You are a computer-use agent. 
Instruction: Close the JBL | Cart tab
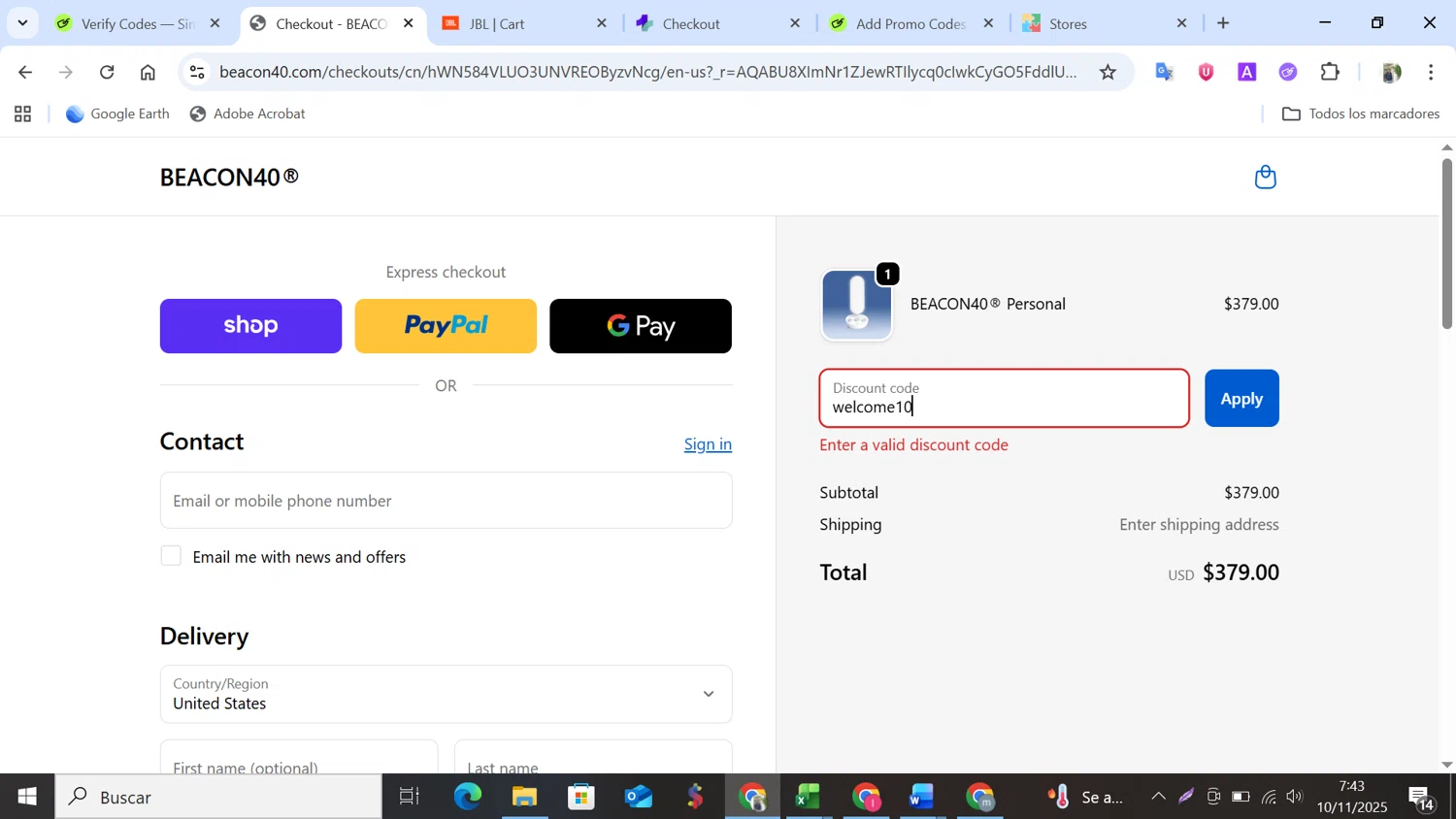(x=602, y=23)
